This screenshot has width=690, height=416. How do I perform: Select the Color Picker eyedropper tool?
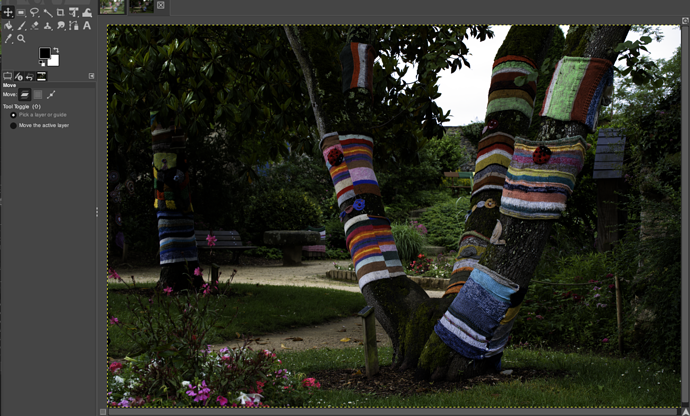(8, 39)
